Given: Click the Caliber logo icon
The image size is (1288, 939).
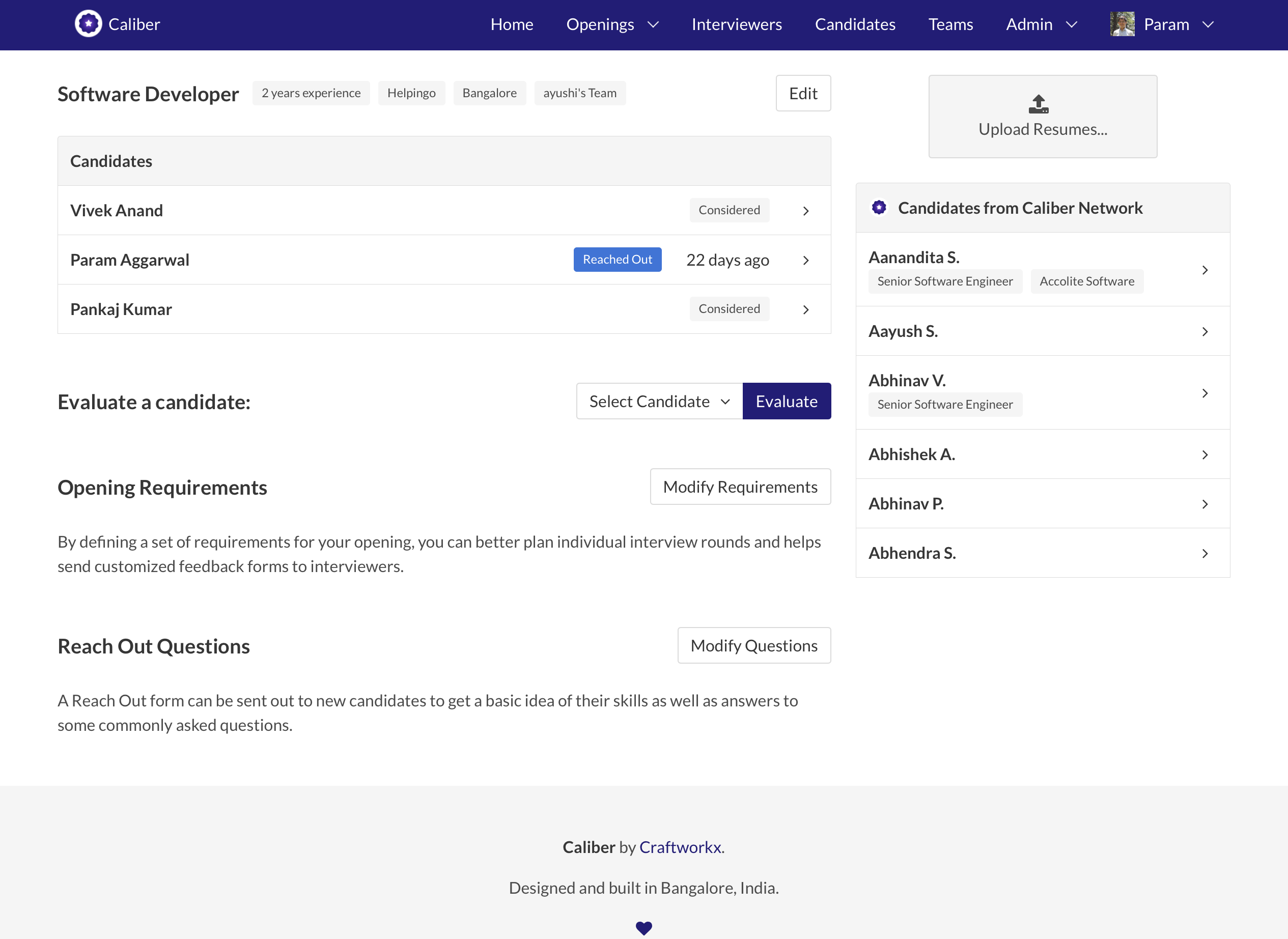Looking at the screenshot, I should pos(88,24).
